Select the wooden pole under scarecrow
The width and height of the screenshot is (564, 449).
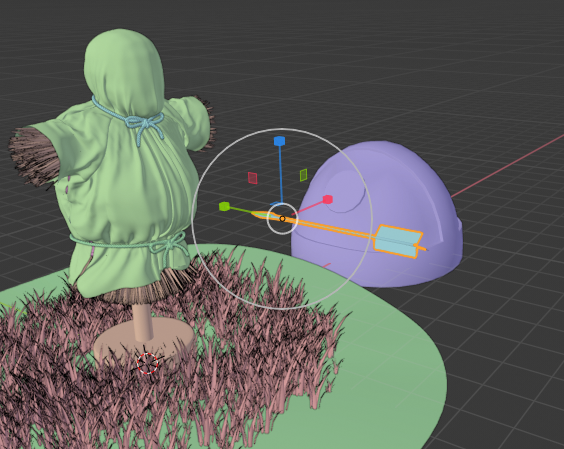click(x=143, y=322)
